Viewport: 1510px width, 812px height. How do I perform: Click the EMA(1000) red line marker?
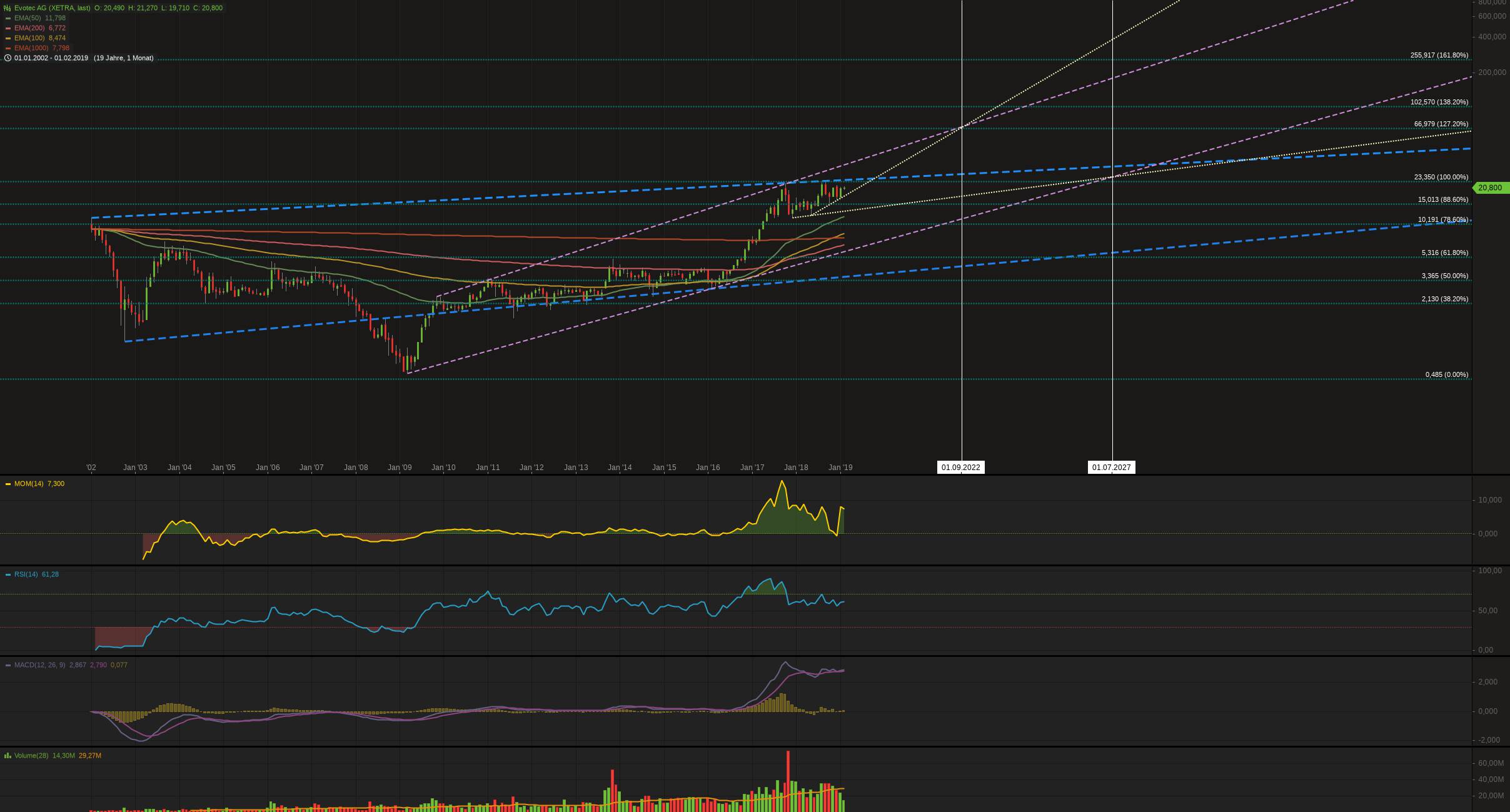coord(8,48)
